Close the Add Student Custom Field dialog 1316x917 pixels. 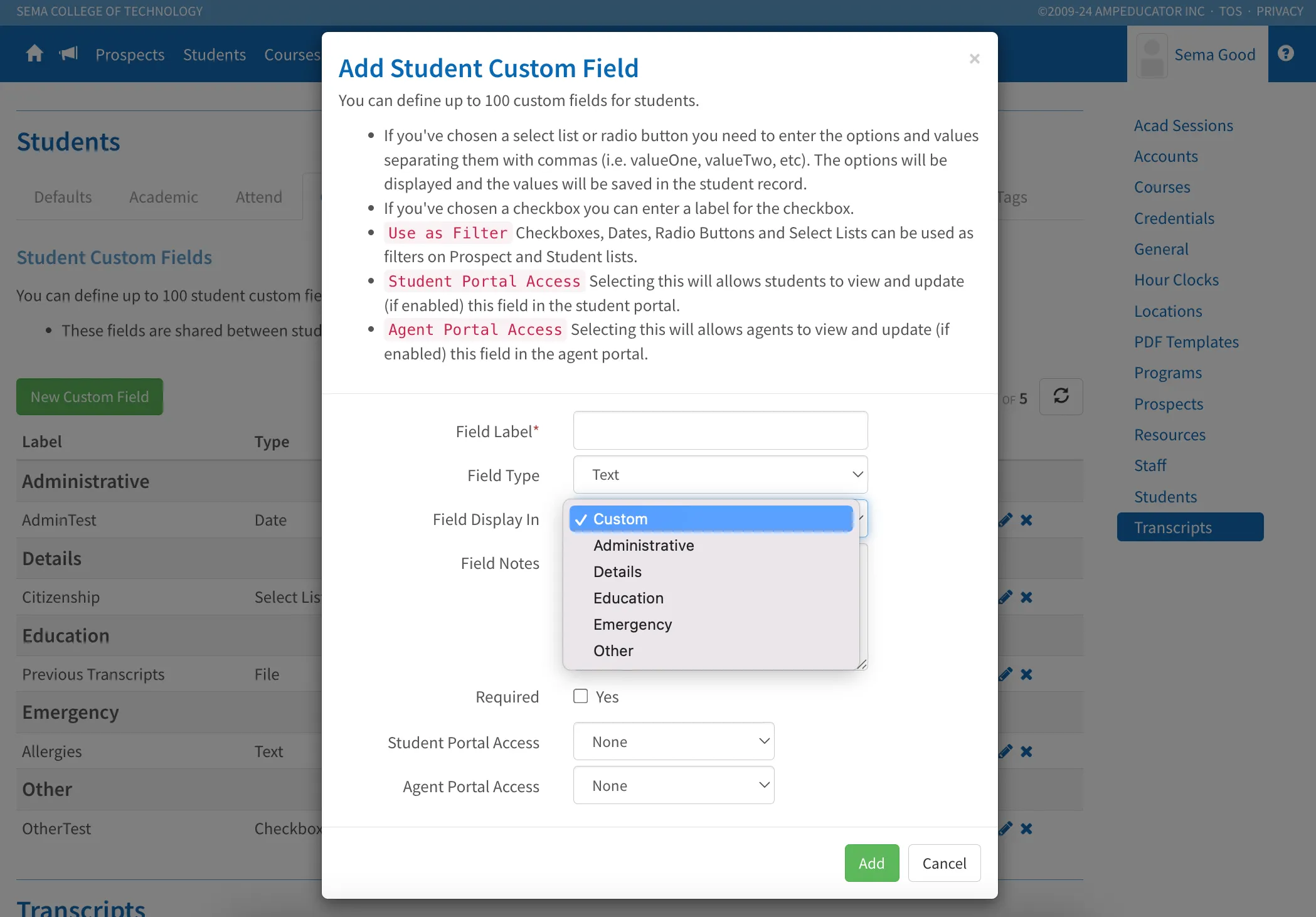coord(974,59)
